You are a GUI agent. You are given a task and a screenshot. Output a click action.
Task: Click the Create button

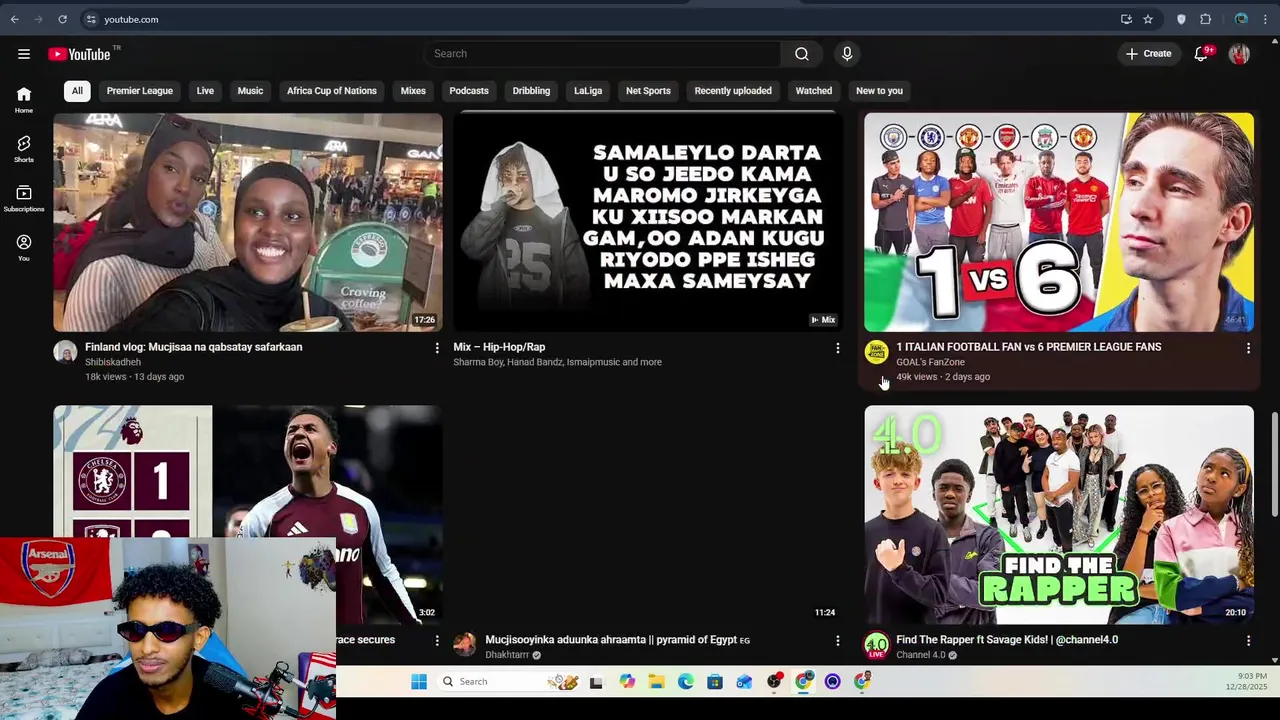click(x=1148, y=54)
